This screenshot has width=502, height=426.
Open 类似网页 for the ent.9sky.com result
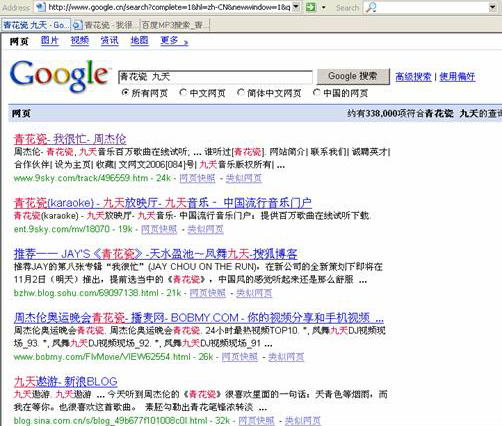tap(205, 229)
